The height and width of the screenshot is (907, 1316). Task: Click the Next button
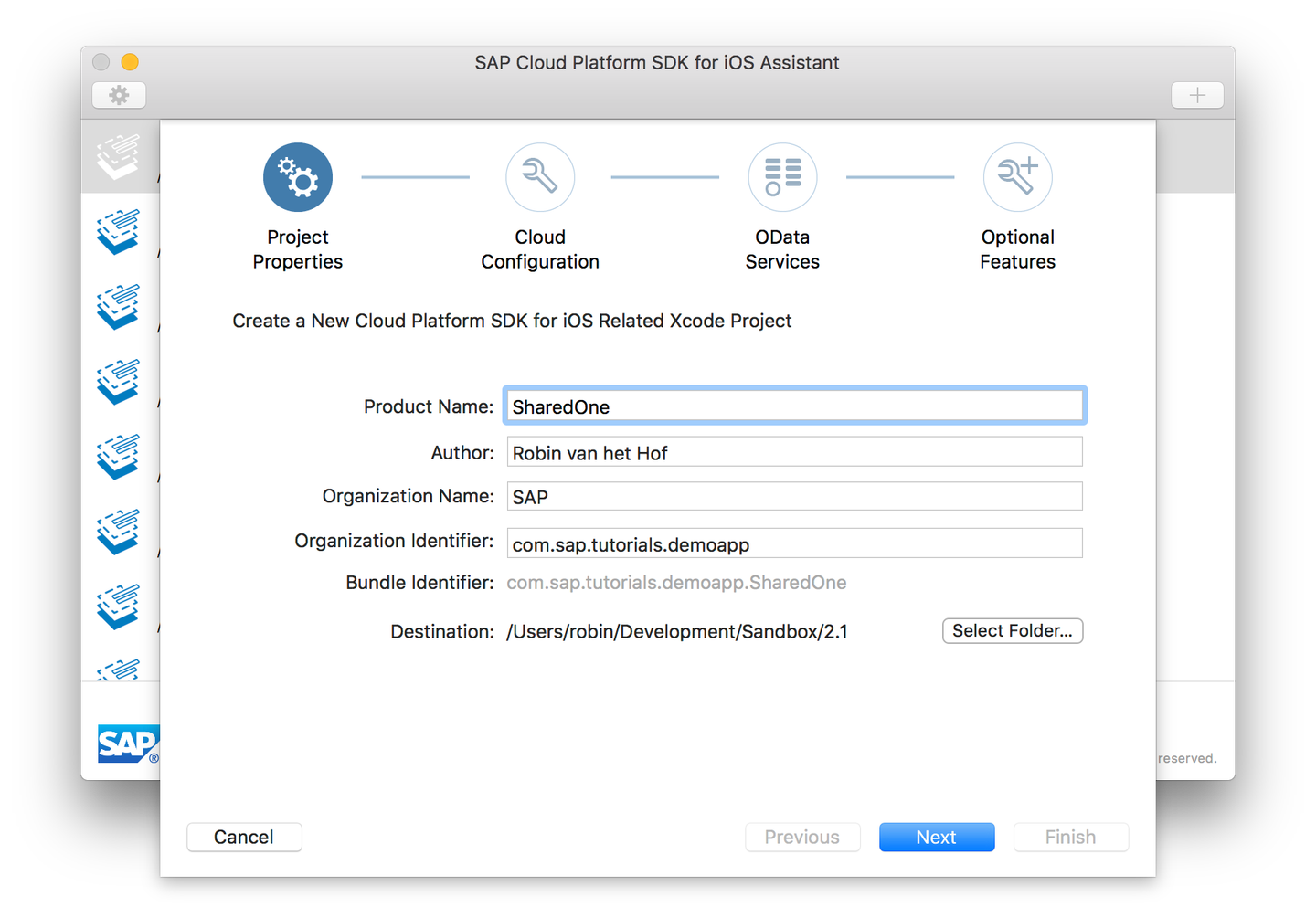coord(937,838)
